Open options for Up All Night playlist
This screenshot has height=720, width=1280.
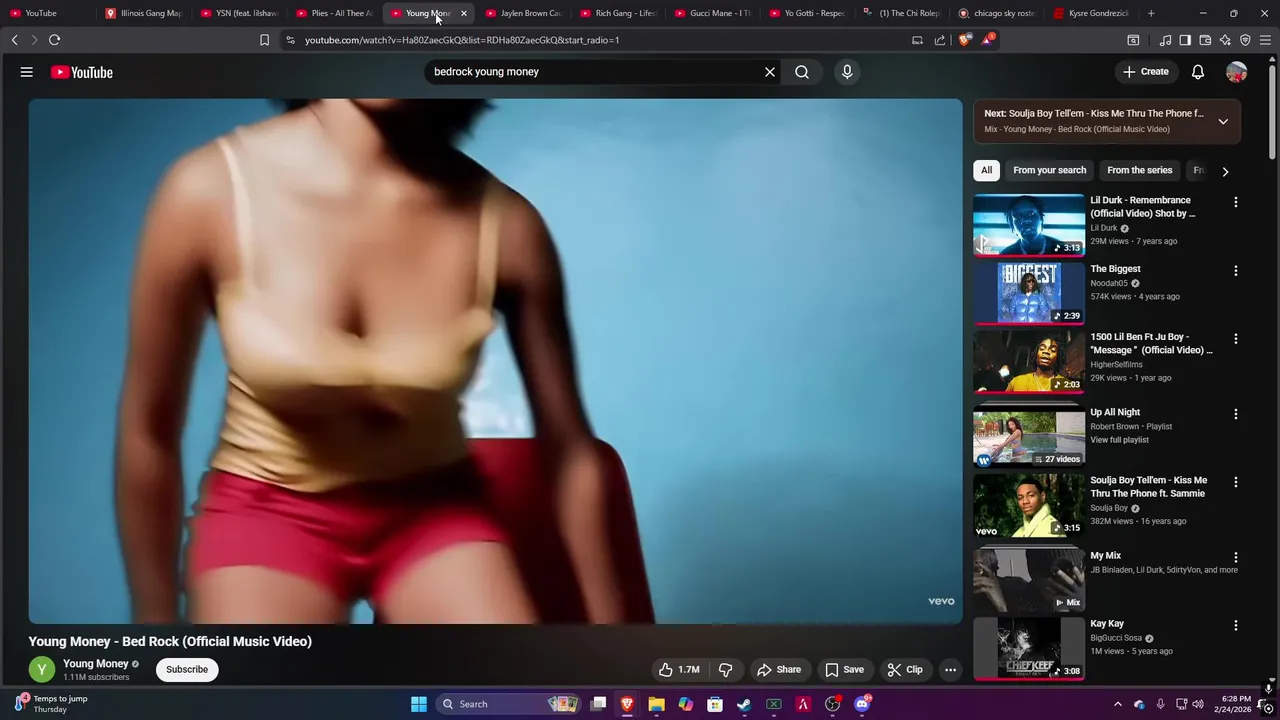coord(1236,414)
